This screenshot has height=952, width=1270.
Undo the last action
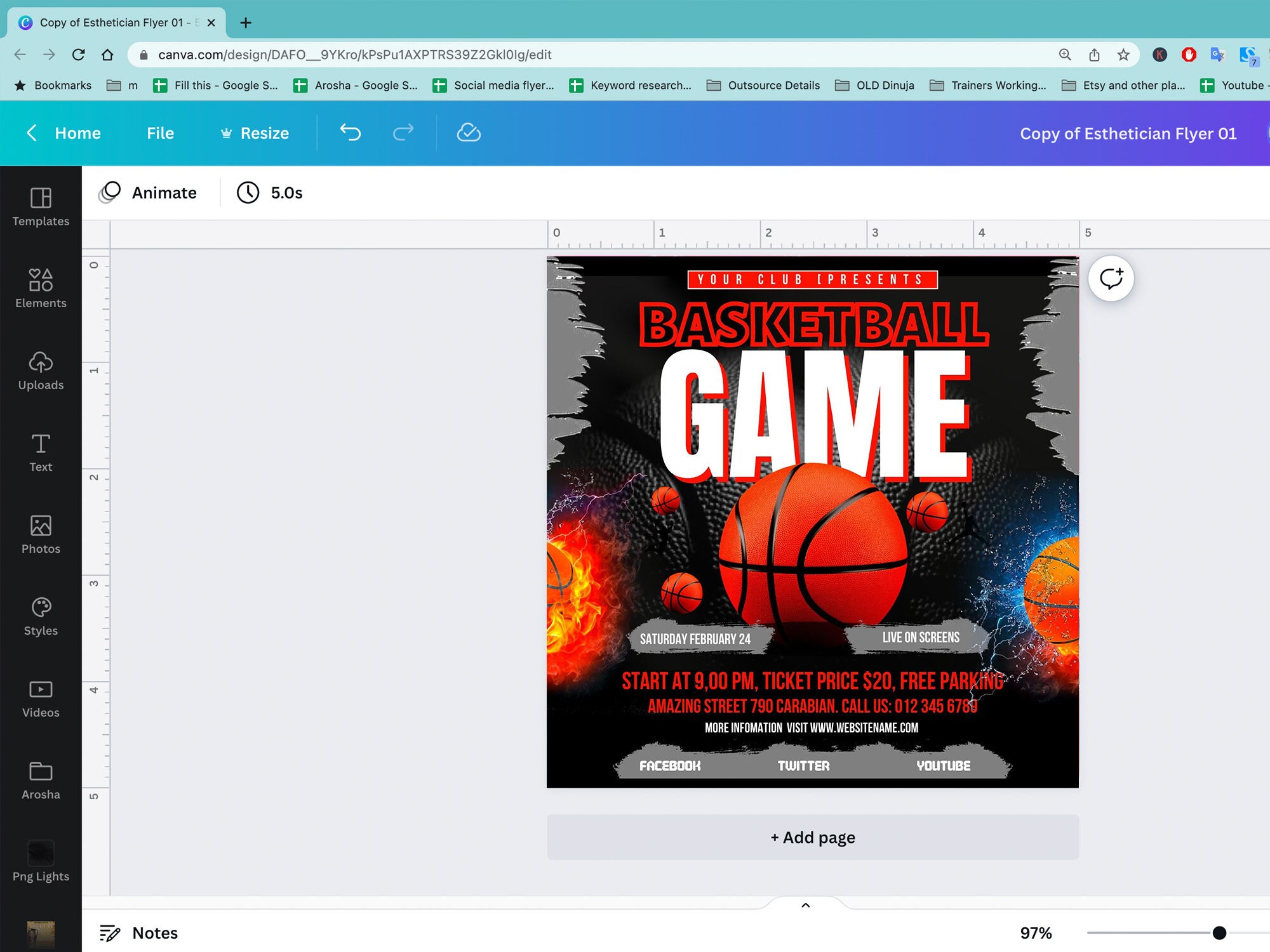tap(350, 133)
